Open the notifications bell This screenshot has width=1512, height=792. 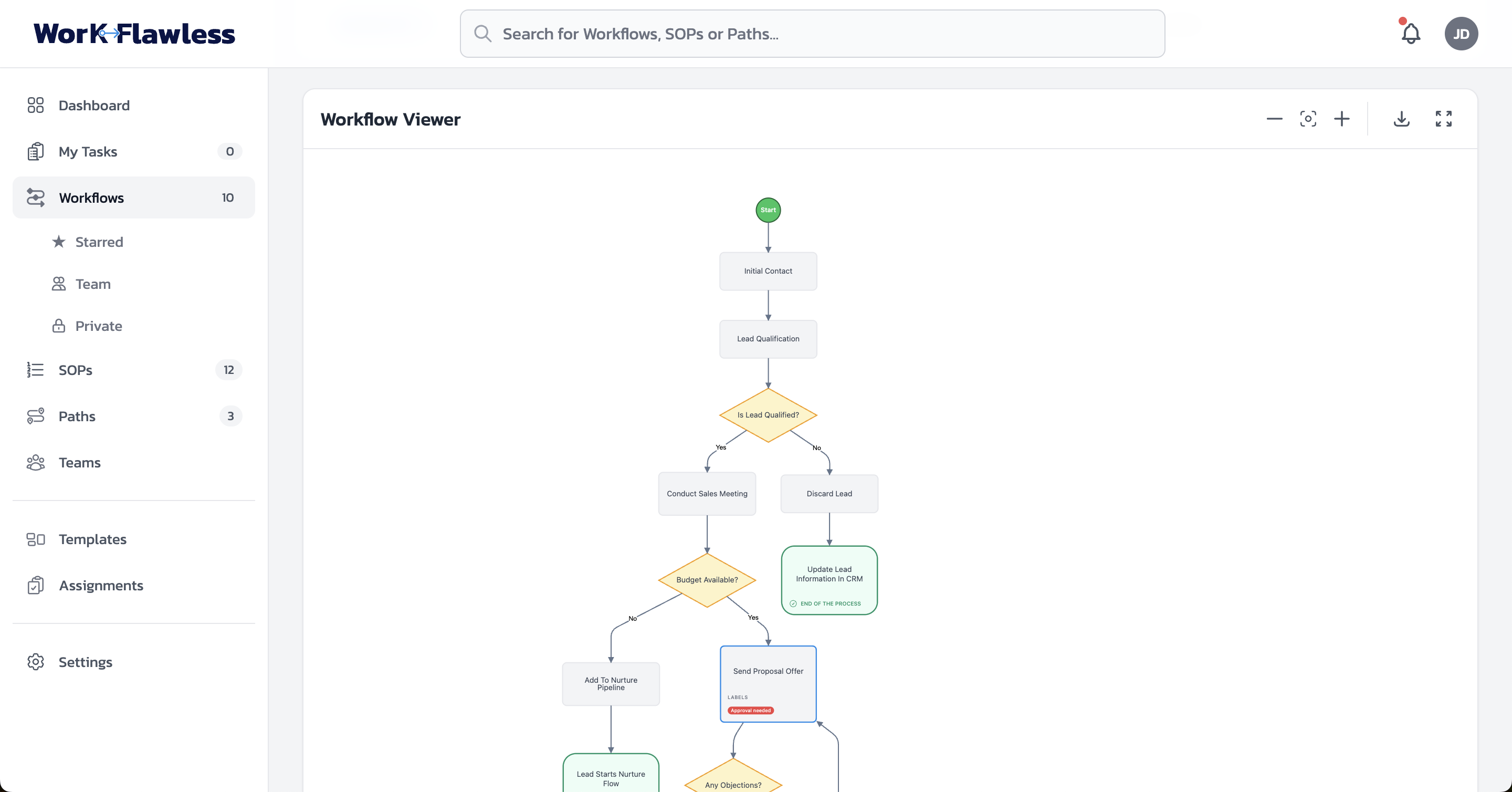point(1411,34)
